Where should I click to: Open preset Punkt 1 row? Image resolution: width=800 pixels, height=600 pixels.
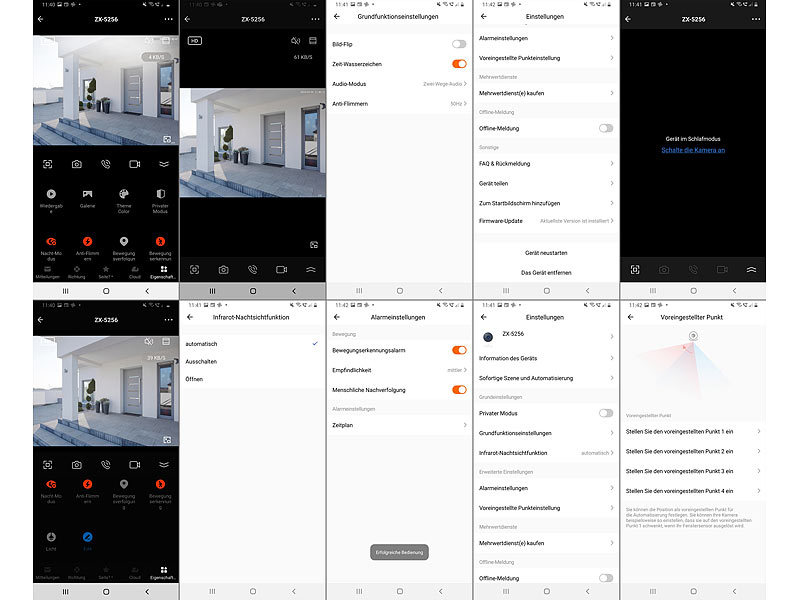click(x=693, y=431)
